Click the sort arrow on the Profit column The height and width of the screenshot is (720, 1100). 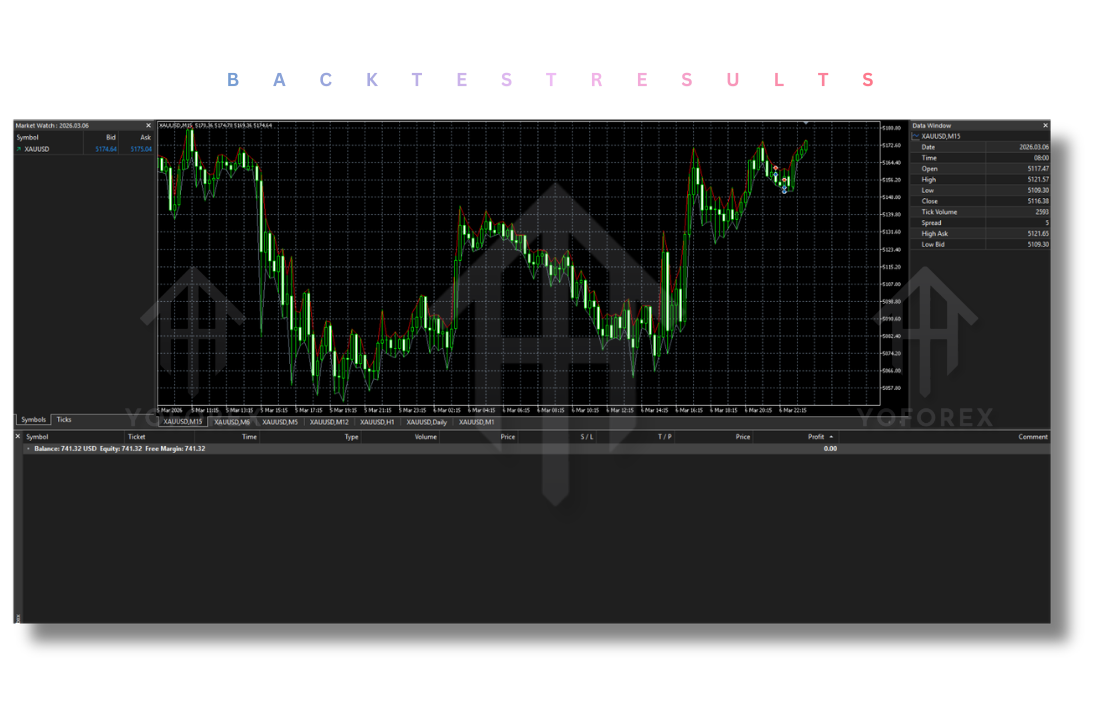point(831,437)
